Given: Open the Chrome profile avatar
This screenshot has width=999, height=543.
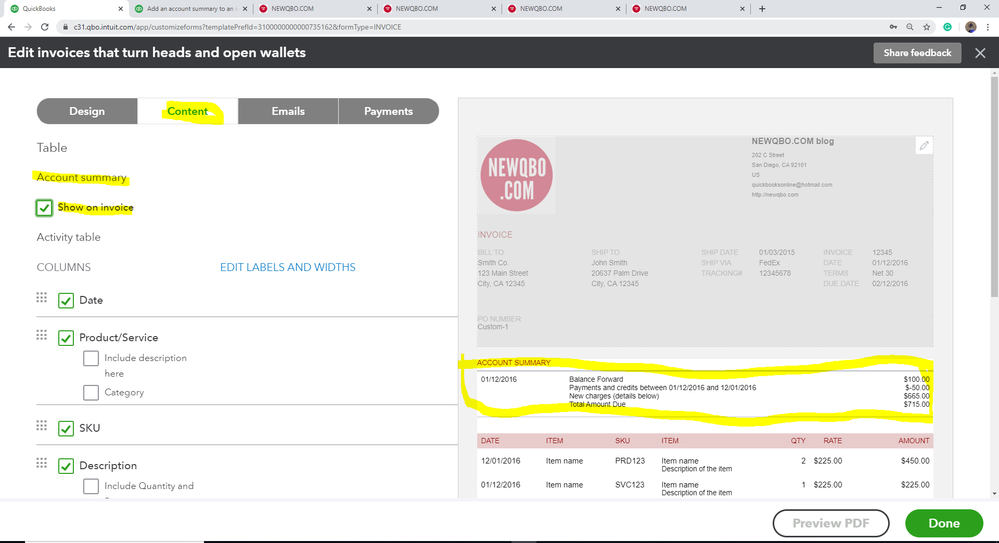Looking at the screenshot, I should [970, 27].
